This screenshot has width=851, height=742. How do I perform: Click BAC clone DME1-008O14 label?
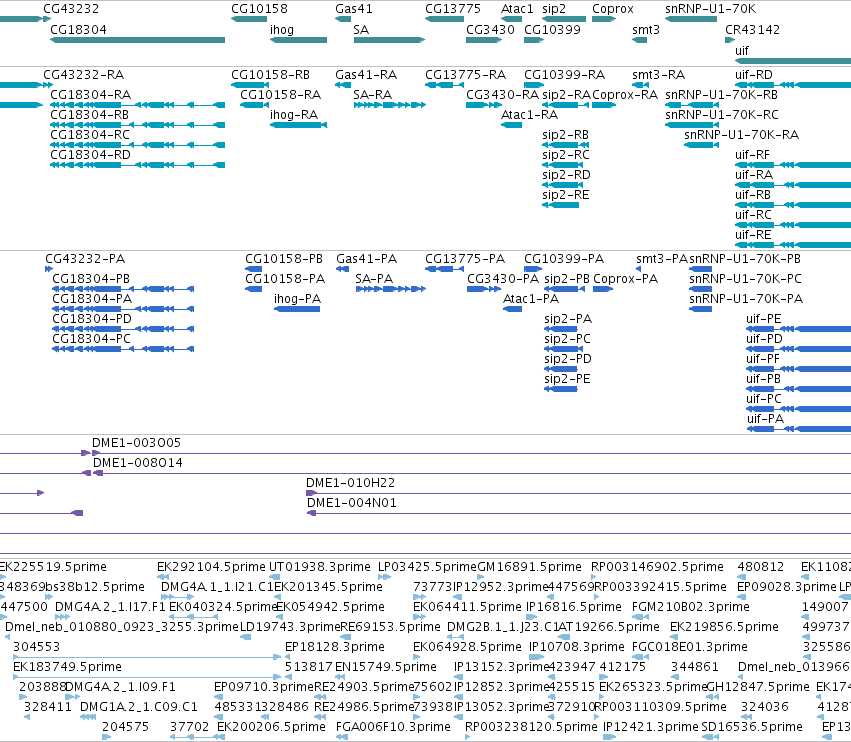tap(138, 463)
